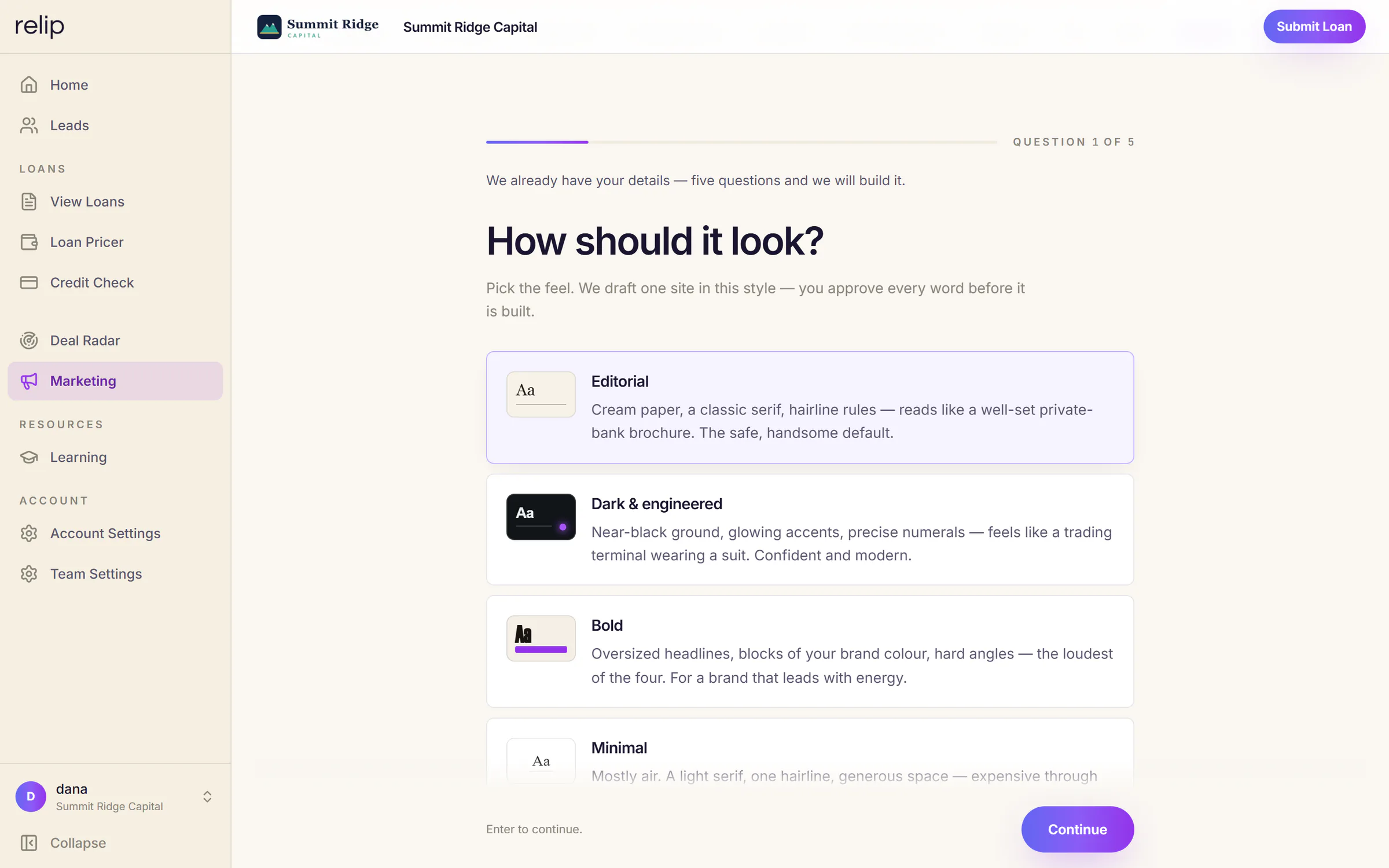Click dana's purple D avatar
The height and width of the screenshot is (868, 1389).
point(31,796)
